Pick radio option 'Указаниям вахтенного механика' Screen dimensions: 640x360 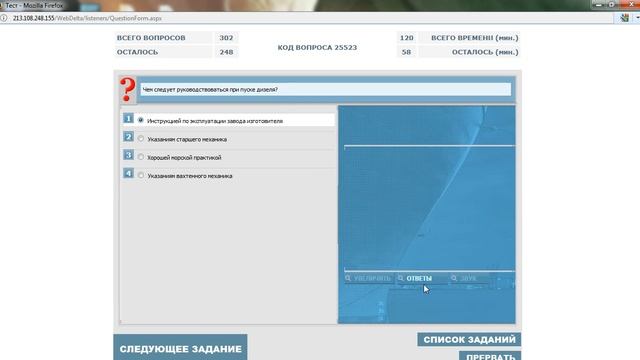[141, 176]
